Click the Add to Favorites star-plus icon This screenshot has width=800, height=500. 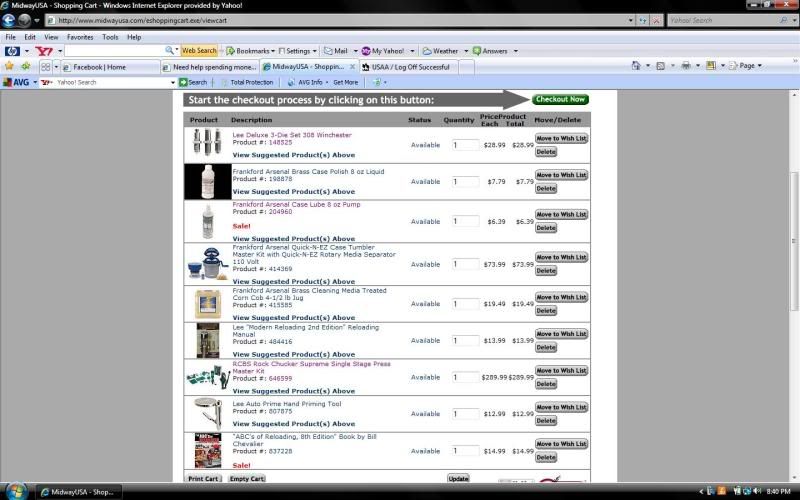pyautogui.click(x=26, y=66)
